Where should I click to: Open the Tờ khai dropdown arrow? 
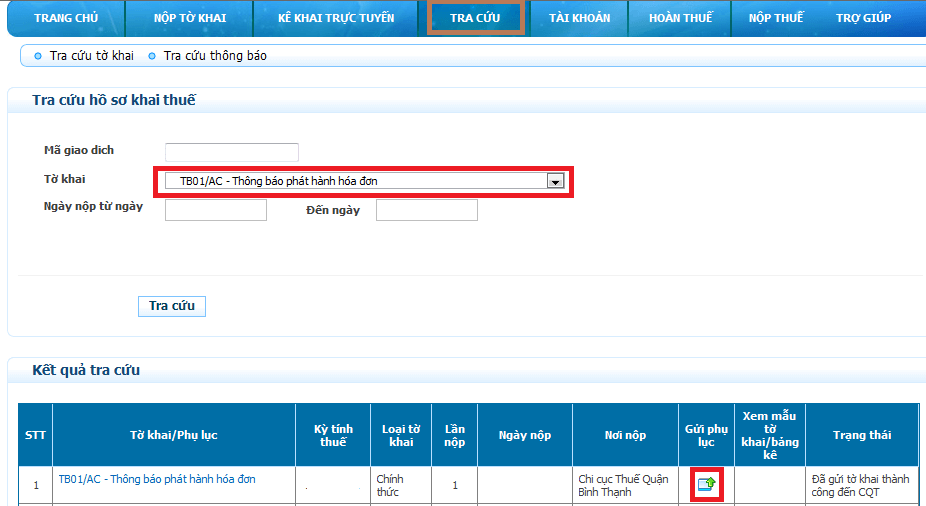tap(555, 181)
